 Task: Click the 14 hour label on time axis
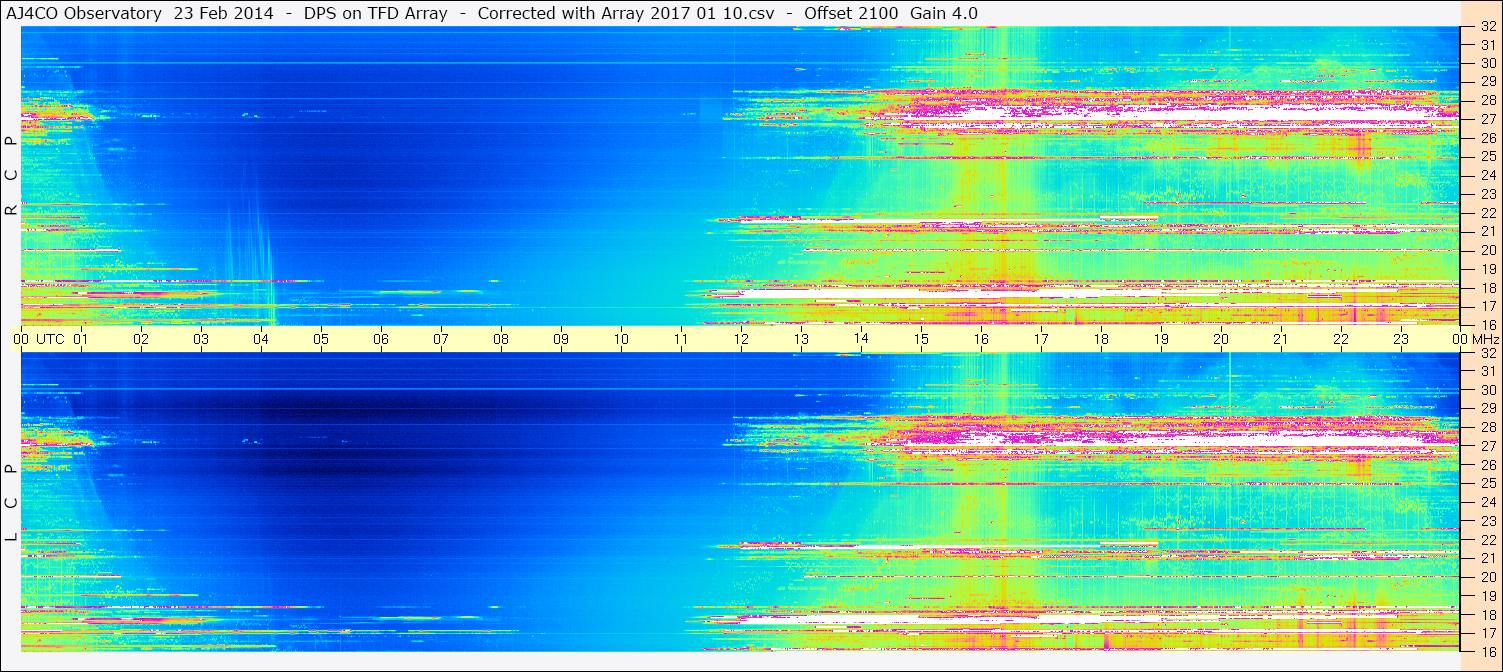pos(861,339)
